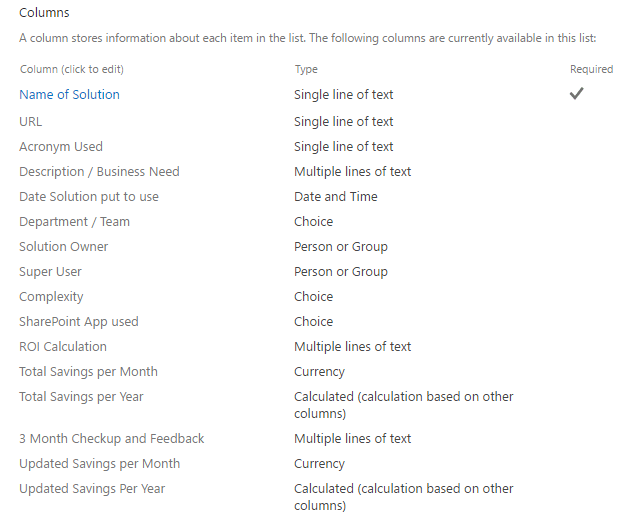Viewport: 631px width, 519px height.
Task: Open the Complexity column settings
Action: pos(51,296)
